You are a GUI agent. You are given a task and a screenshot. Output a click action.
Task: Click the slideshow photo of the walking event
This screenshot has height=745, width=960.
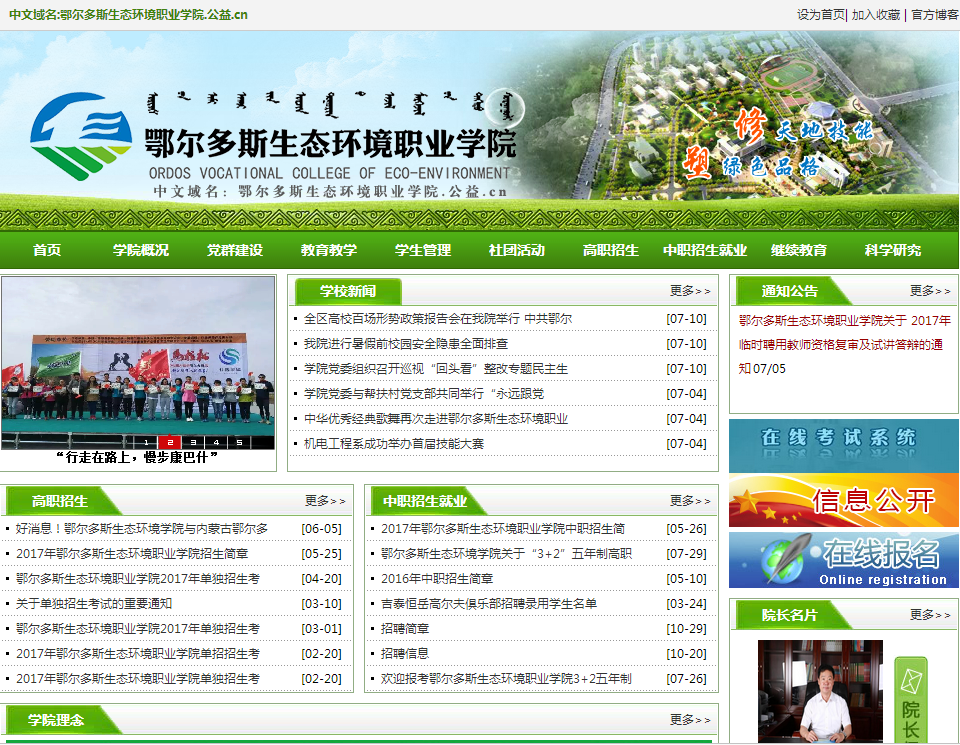pyautogui.click(x=138, y=360)
